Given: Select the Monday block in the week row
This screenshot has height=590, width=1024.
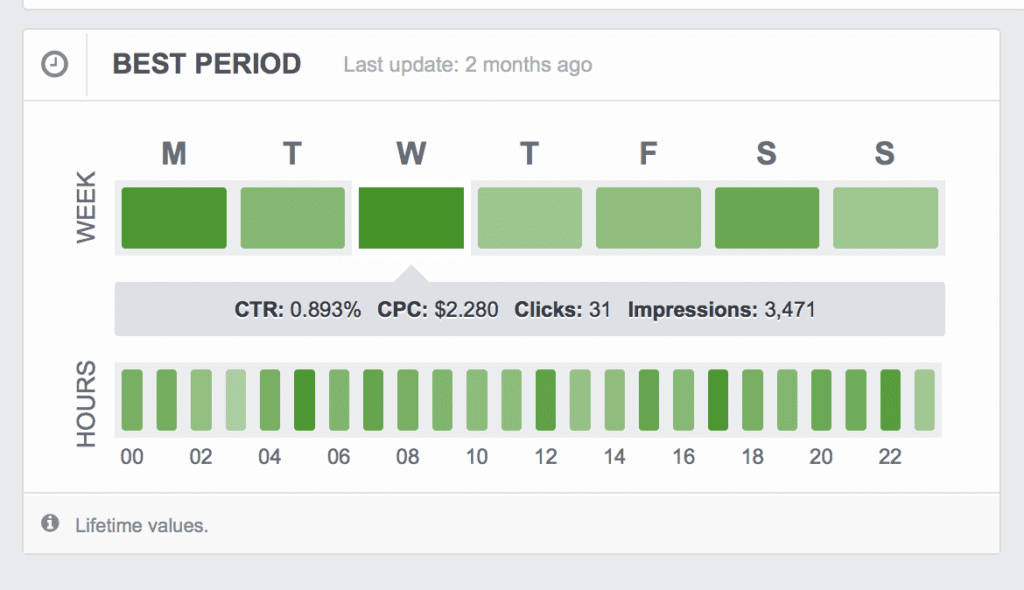Looking at the screenshot, I should [x=174, y=218].
